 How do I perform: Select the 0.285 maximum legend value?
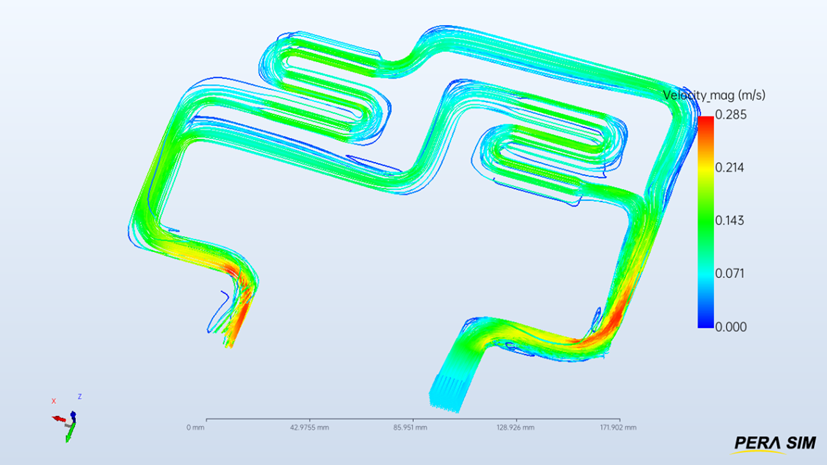731,115
